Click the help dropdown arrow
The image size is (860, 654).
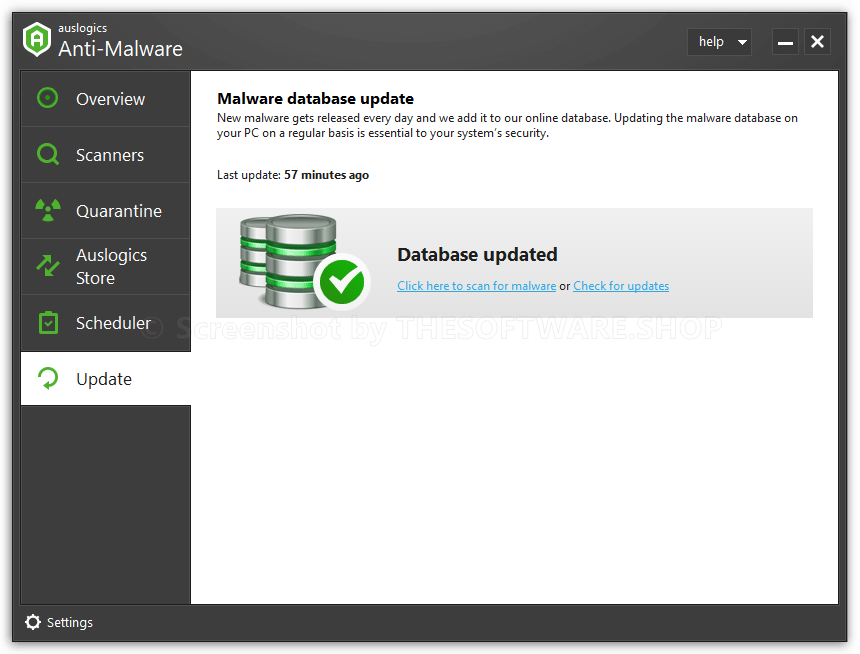[x=742, y=42]
